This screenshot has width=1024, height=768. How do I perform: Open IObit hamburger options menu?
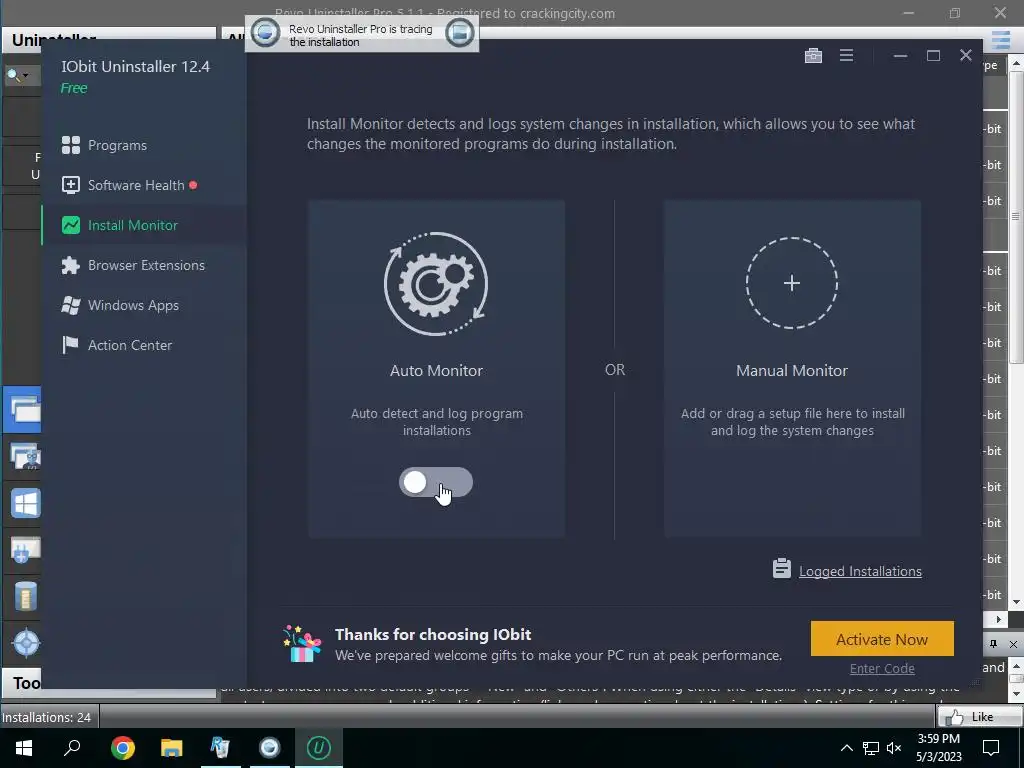[x=846, y=56]
